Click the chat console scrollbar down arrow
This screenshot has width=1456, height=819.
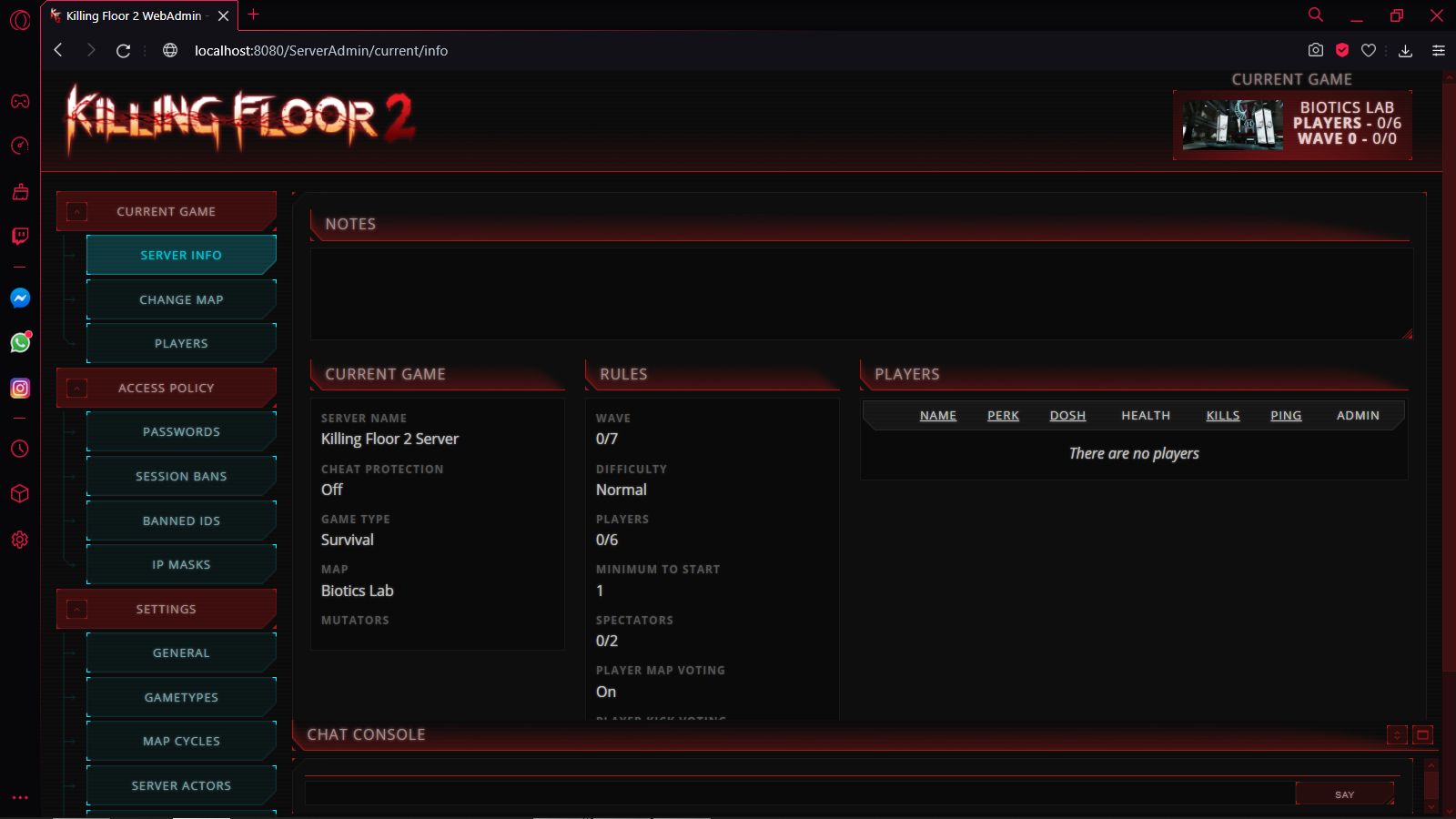1431,807
